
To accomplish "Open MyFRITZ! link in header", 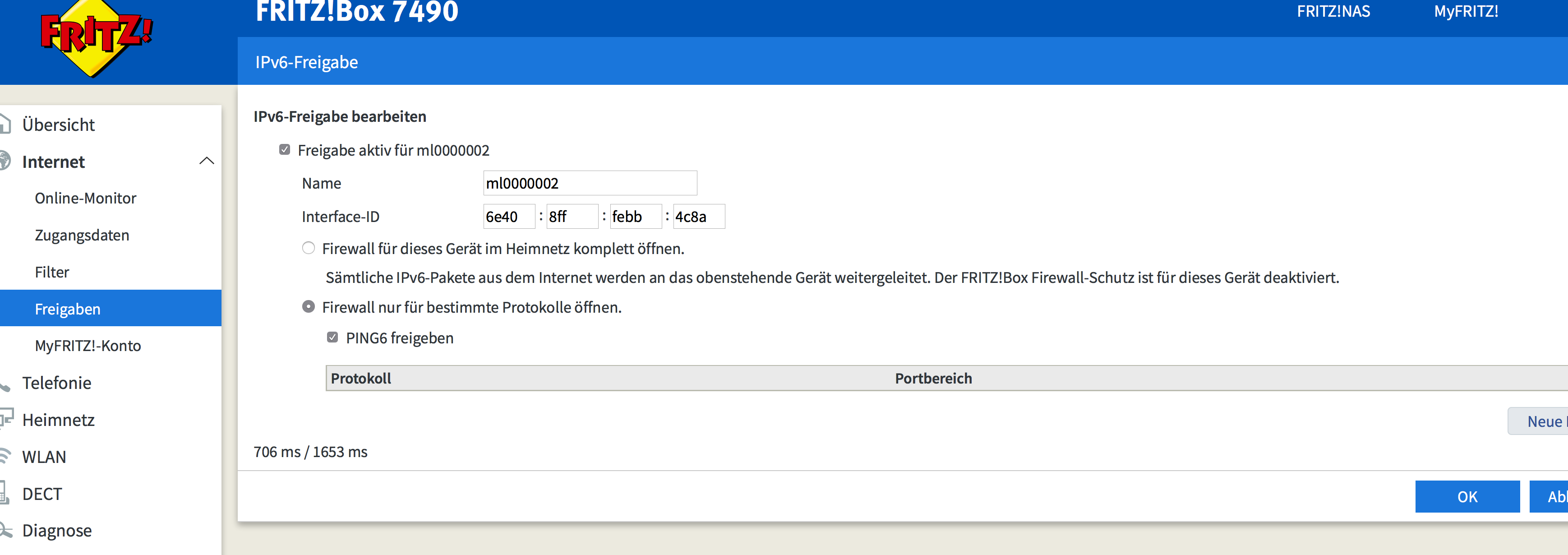I will pyautogui.click(x=1466, y=12).
